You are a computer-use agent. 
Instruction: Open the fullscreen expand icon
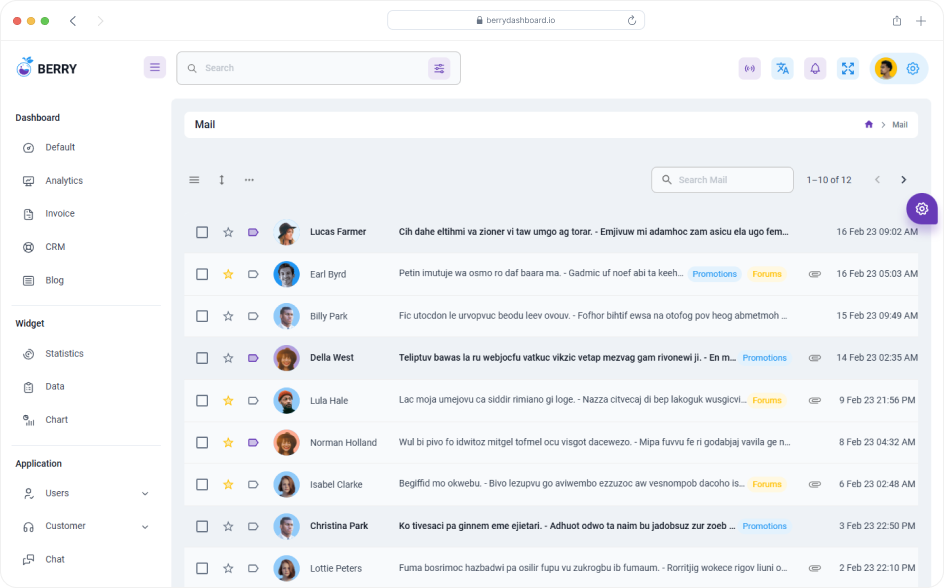[848, 68]
